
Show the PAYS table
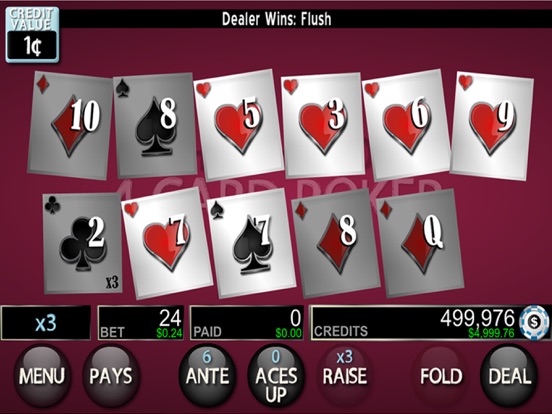(111, 376)
